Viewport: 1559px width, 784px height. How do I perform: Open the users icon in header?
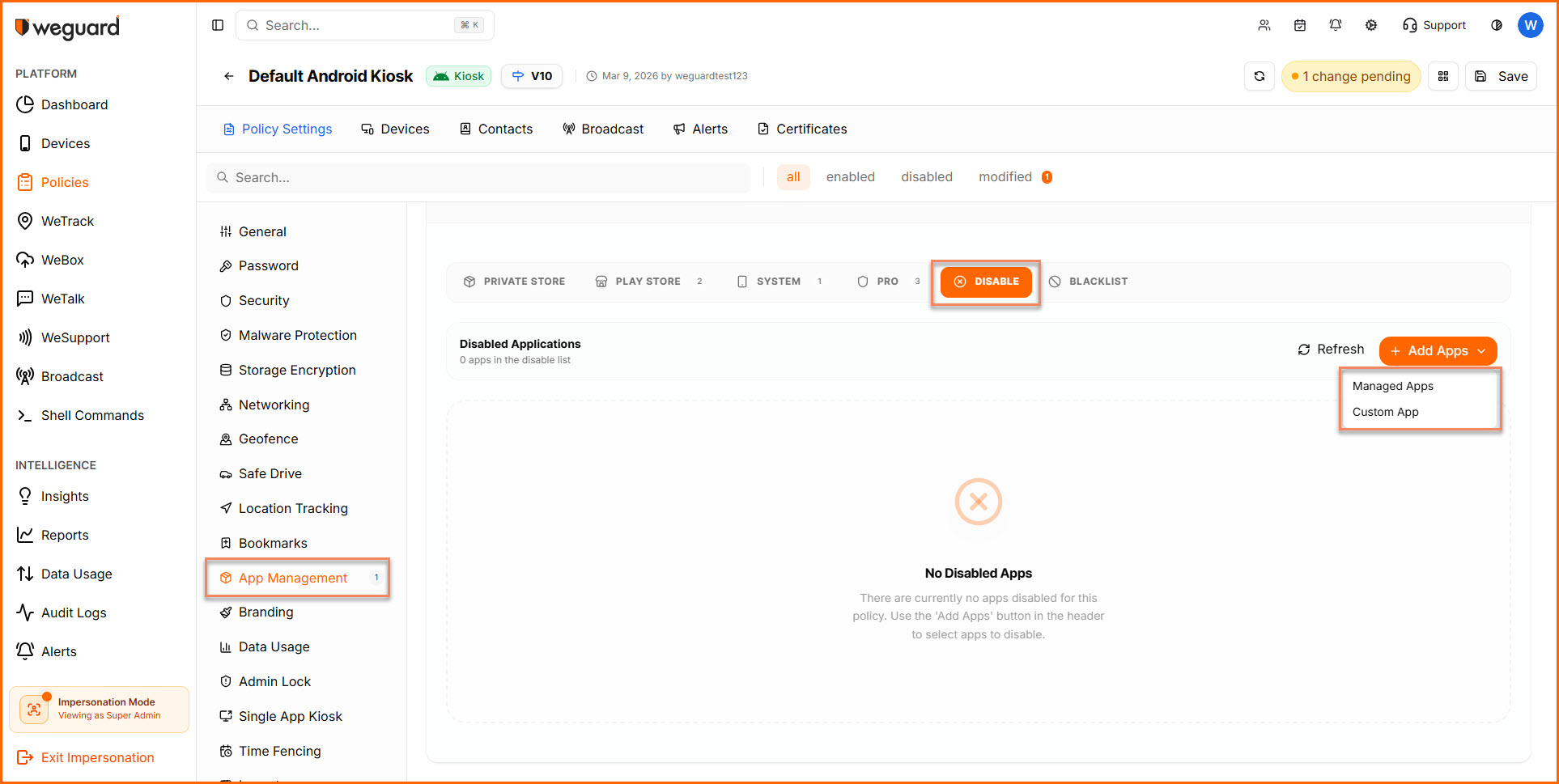(1264, 25)
